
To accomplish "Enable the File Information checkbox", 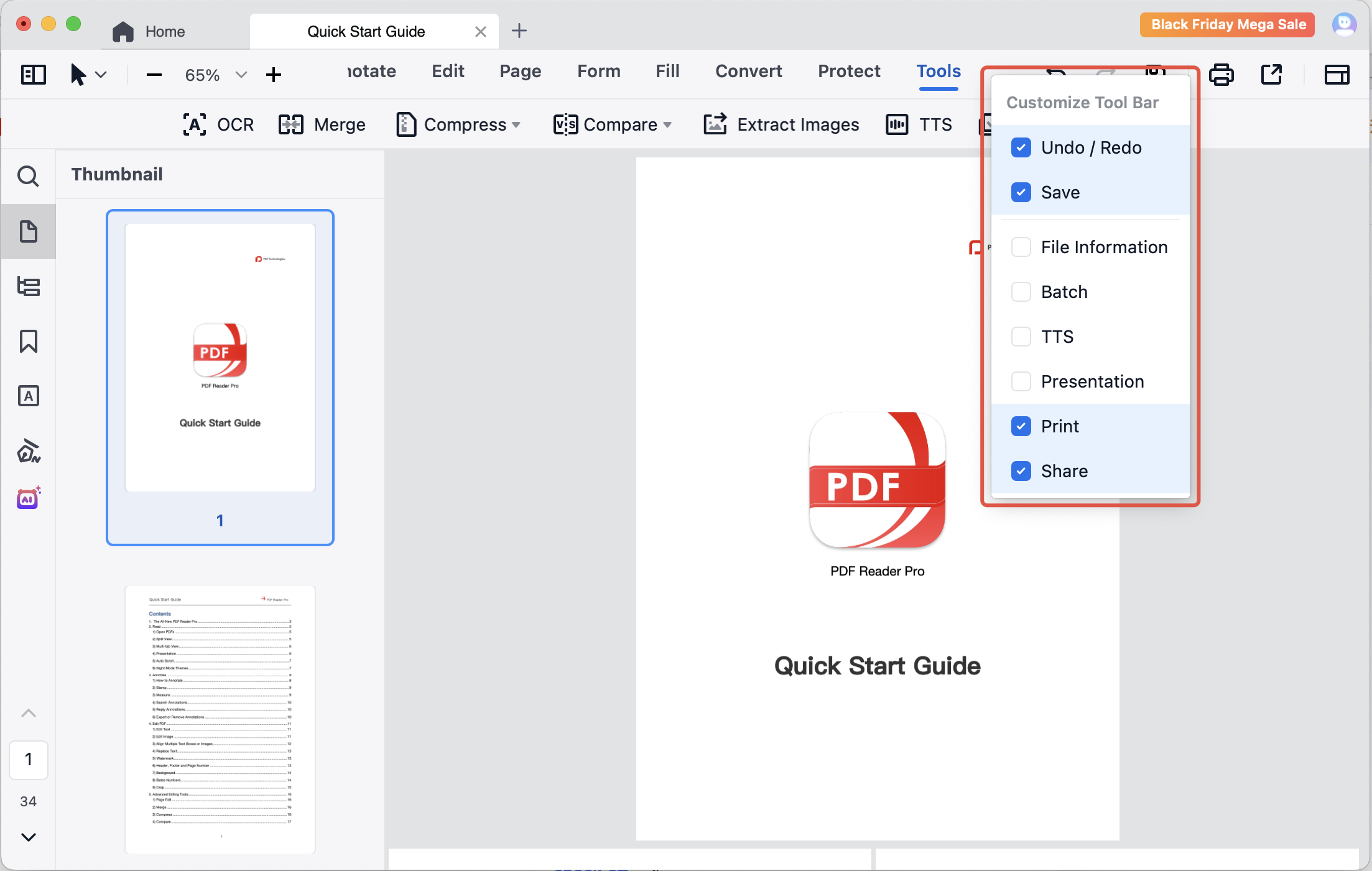I will [x=1021, y=247].
